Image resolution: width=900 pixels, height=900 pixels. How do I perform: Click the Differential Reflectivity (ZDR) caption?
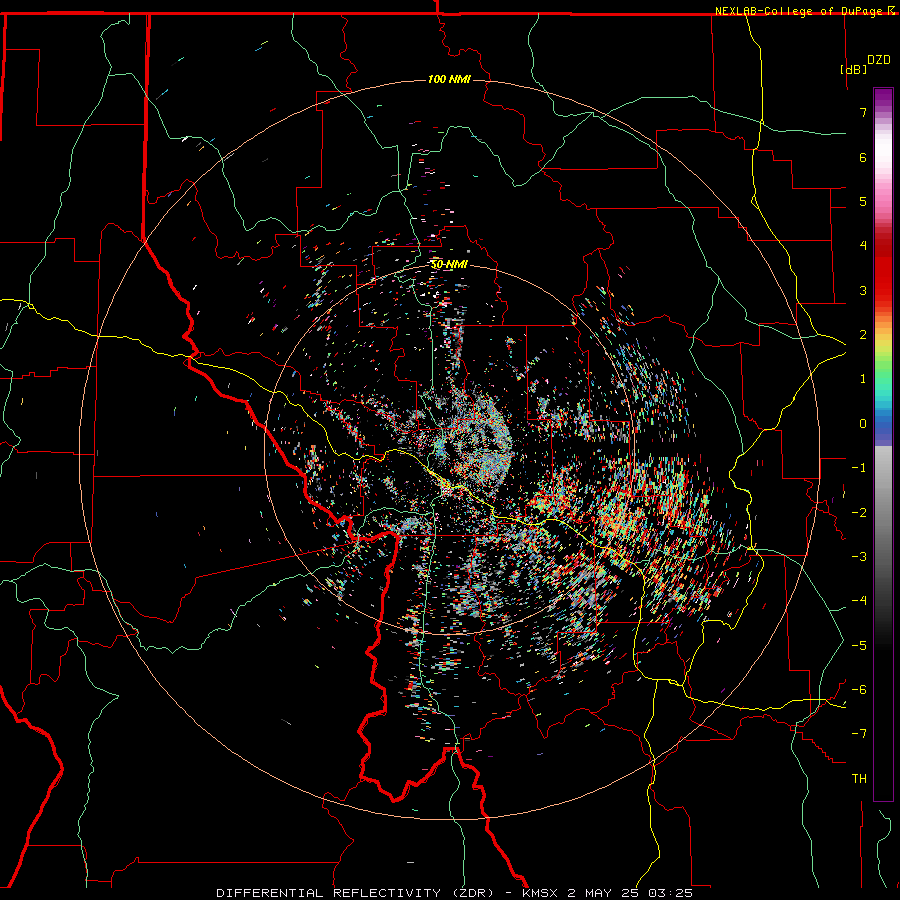[x=355, y=893]
